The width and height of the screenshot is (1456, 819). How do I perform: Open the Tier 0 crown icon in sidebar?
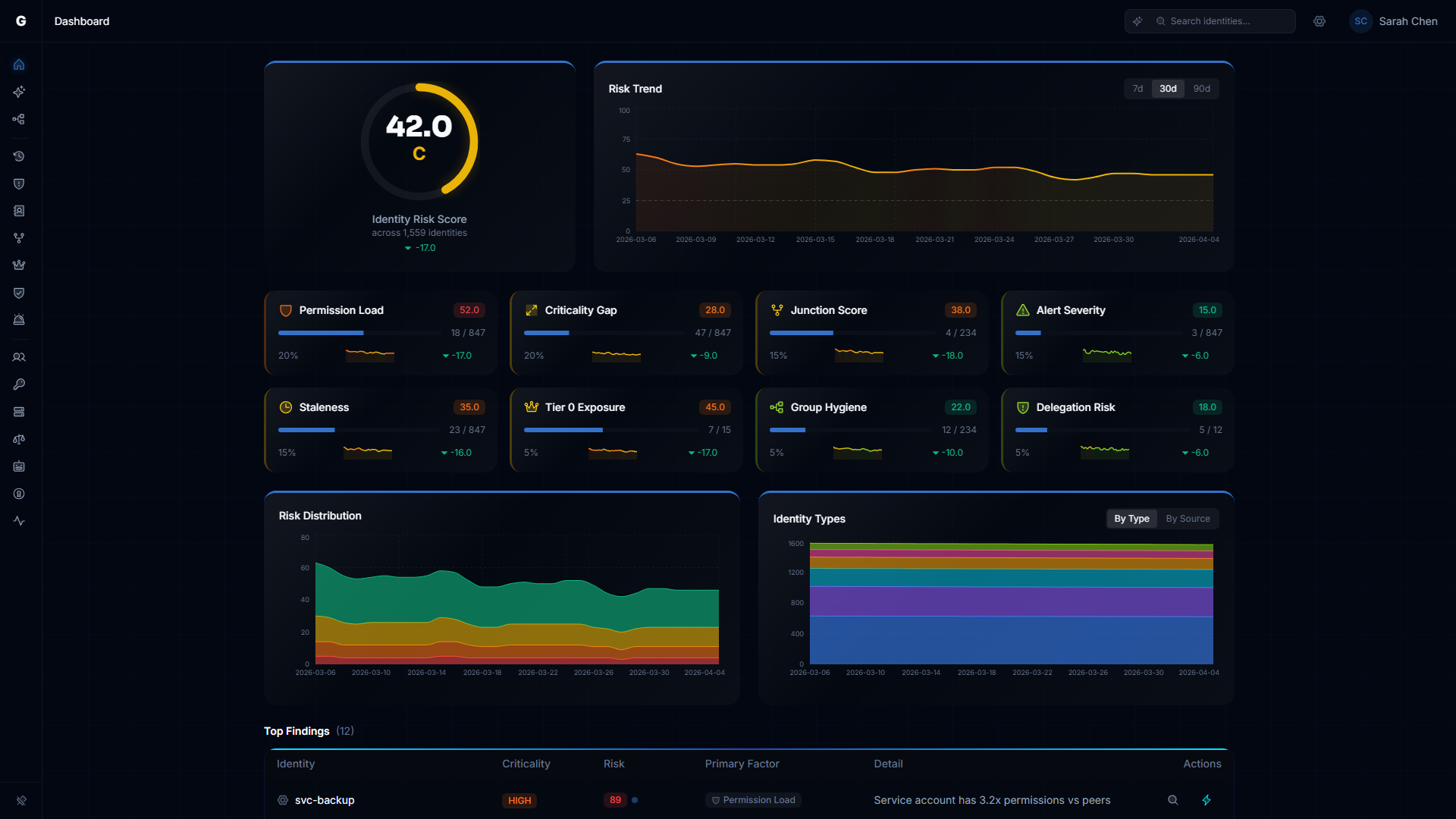click(x=19, y=265)
